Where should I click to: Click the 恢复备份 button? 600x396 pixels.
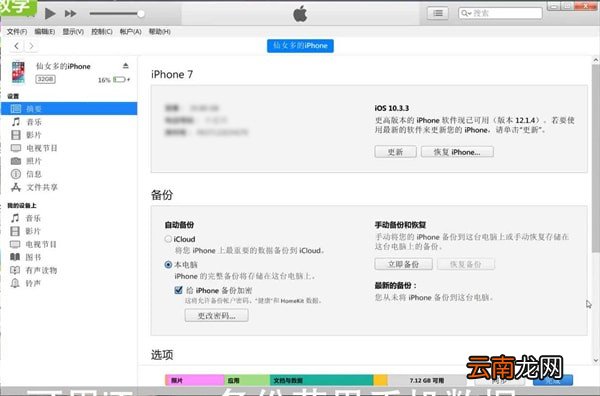[466, 264]
